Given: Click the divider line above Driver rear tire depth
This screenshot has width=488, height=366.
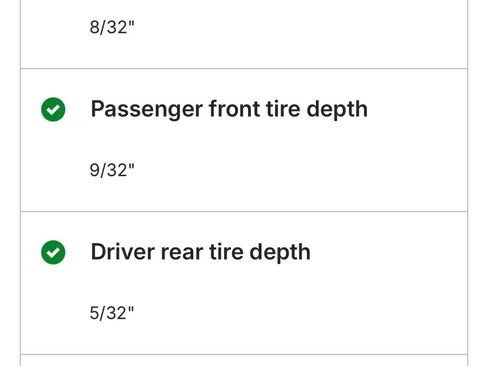Looking at the screenshot, I should click(244, 211).
